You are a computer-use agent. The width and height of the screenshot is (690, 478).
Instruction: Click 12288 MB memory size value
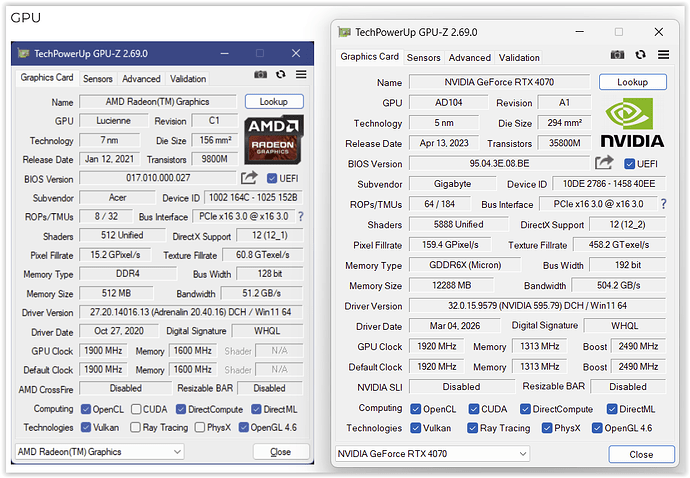[451, 285]
